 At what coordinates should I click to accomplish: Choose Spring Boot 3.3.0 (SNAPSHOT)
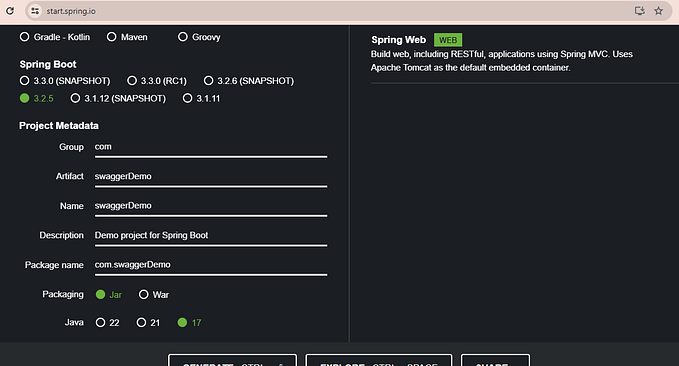tap(65, 81)
